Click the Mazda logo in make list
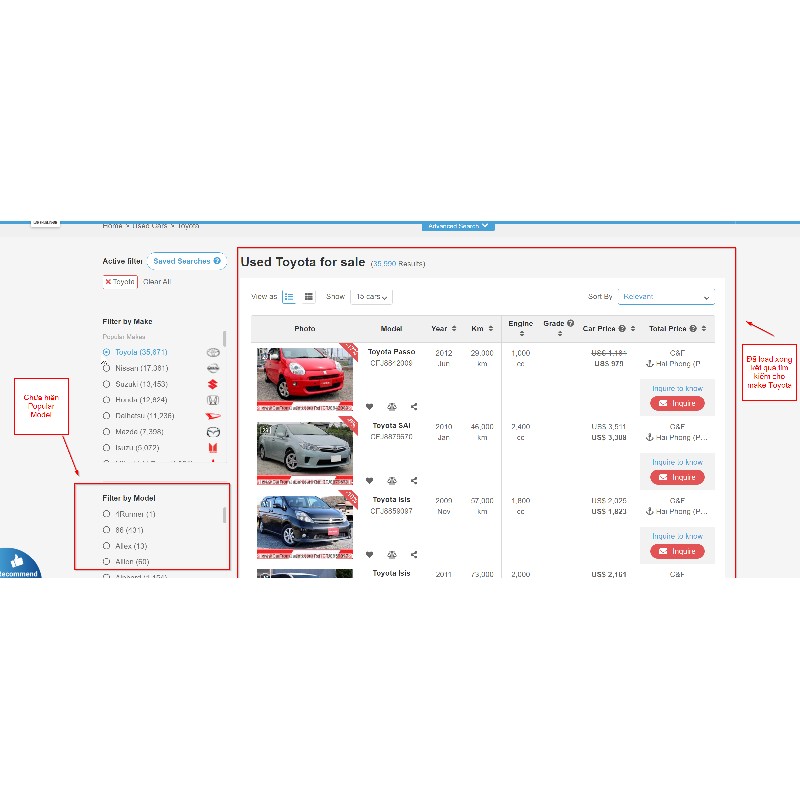Image resolution: width=800 pixels, height=800 pixels. 213,432
